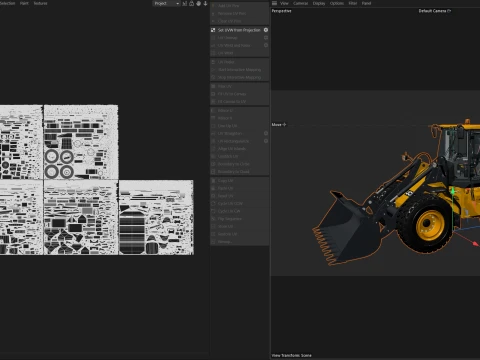Click the Default Camera label
The height and width of the screenshot is (360, 480).
(x=435, y=11)
